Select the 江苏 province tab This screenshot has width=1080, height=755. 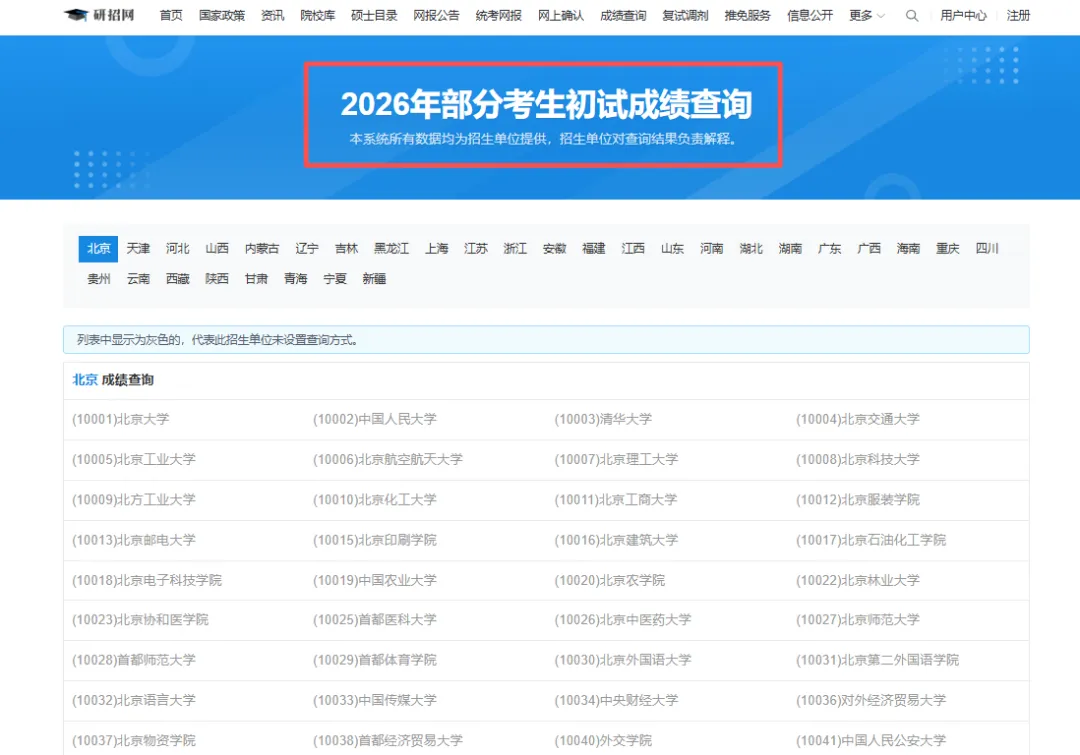click(x=475, y=249)
